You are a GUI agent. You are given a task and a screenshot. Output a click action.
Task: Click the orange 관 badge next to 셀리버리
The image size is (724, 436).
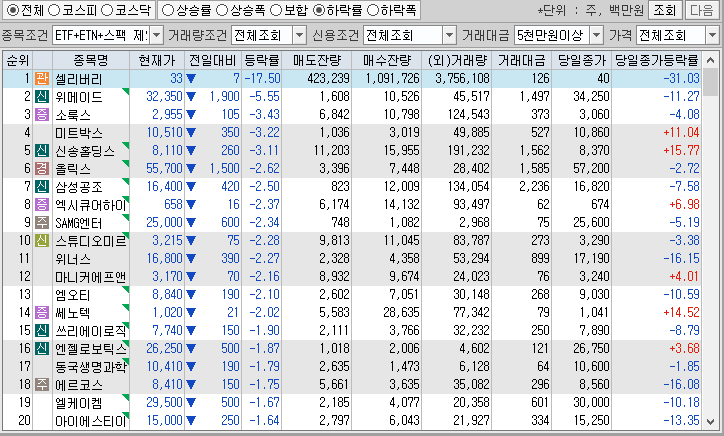point(42,79)
